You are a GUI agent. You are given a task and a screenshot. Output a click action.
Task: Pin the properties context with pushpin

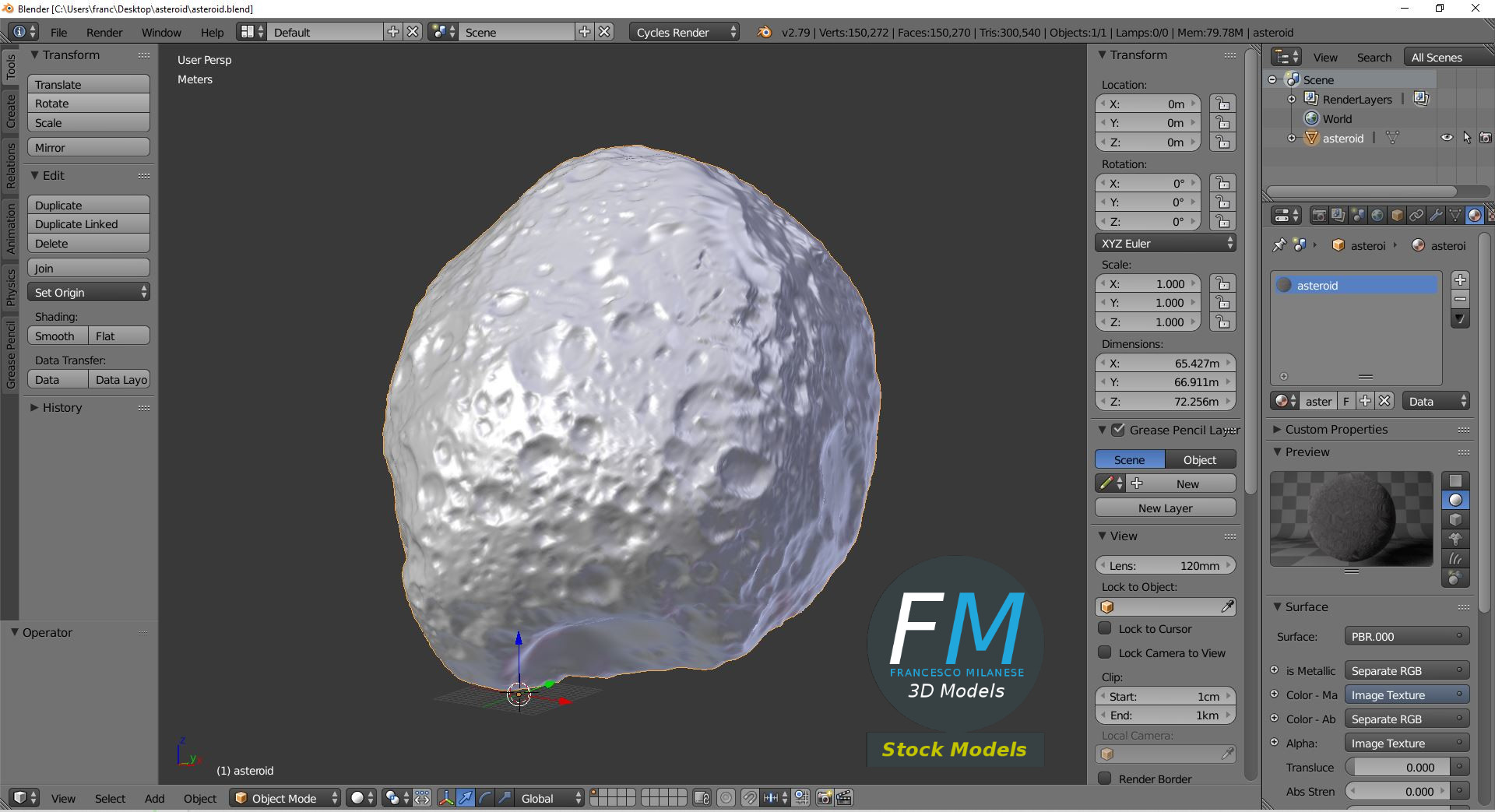click(x=1279, y=245)
